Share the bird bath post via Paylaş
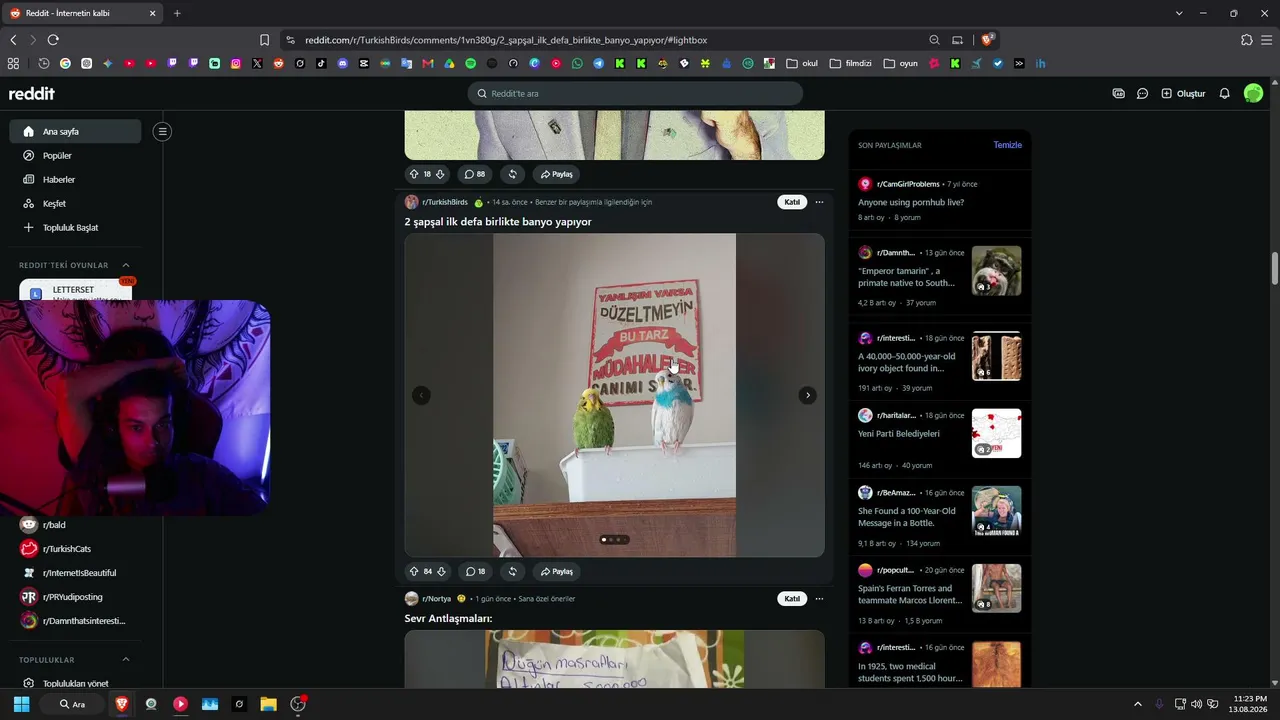The width and height of the screenshot is (1280, 720). click(x=556, y=572)
